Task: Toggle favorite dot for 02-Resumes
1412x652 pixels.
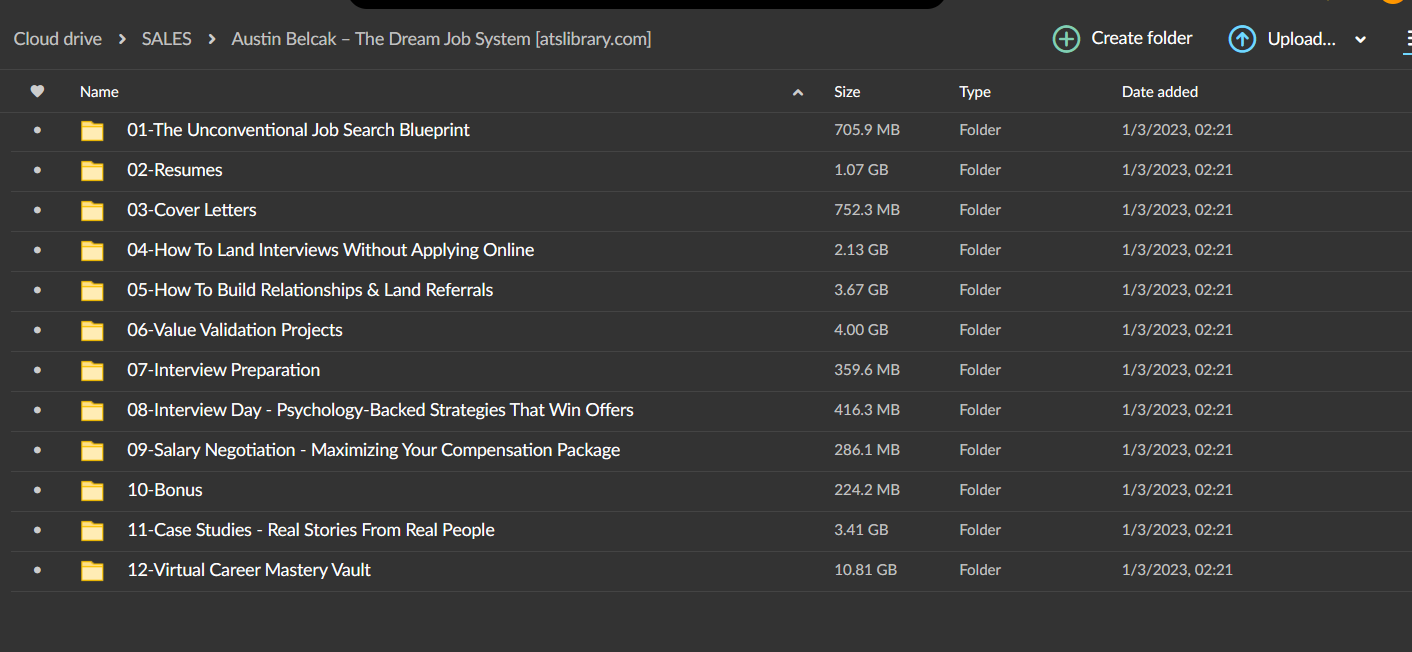Action: tap(38, 170)
